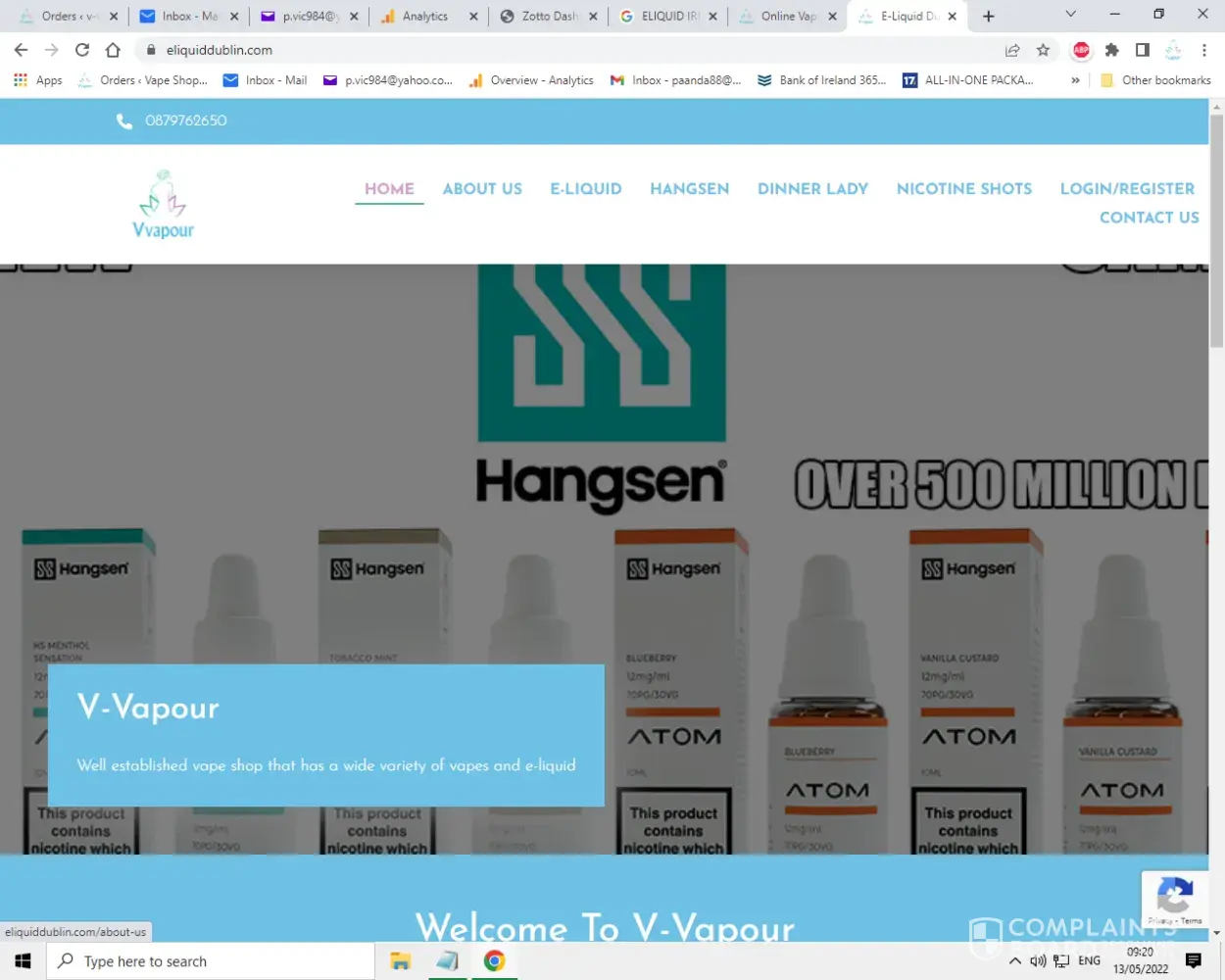This screenshot has height=980, width=1225.
Task: Click the Windows search box
Action: point(211,961)
